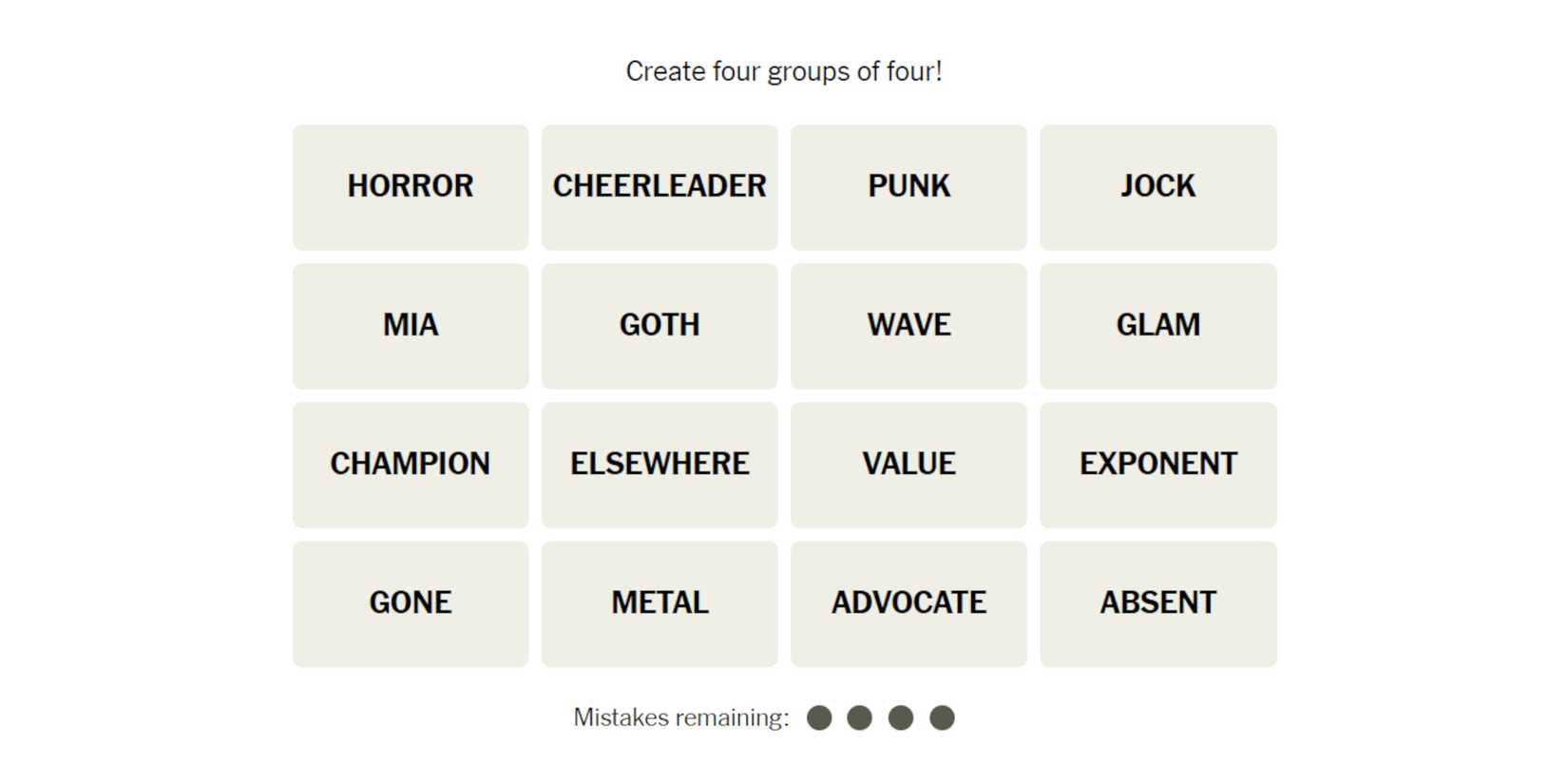Choose the WAVE word card
This screenshot has height=784, width=1568.
pyautogui.click(x=908, y=326)
